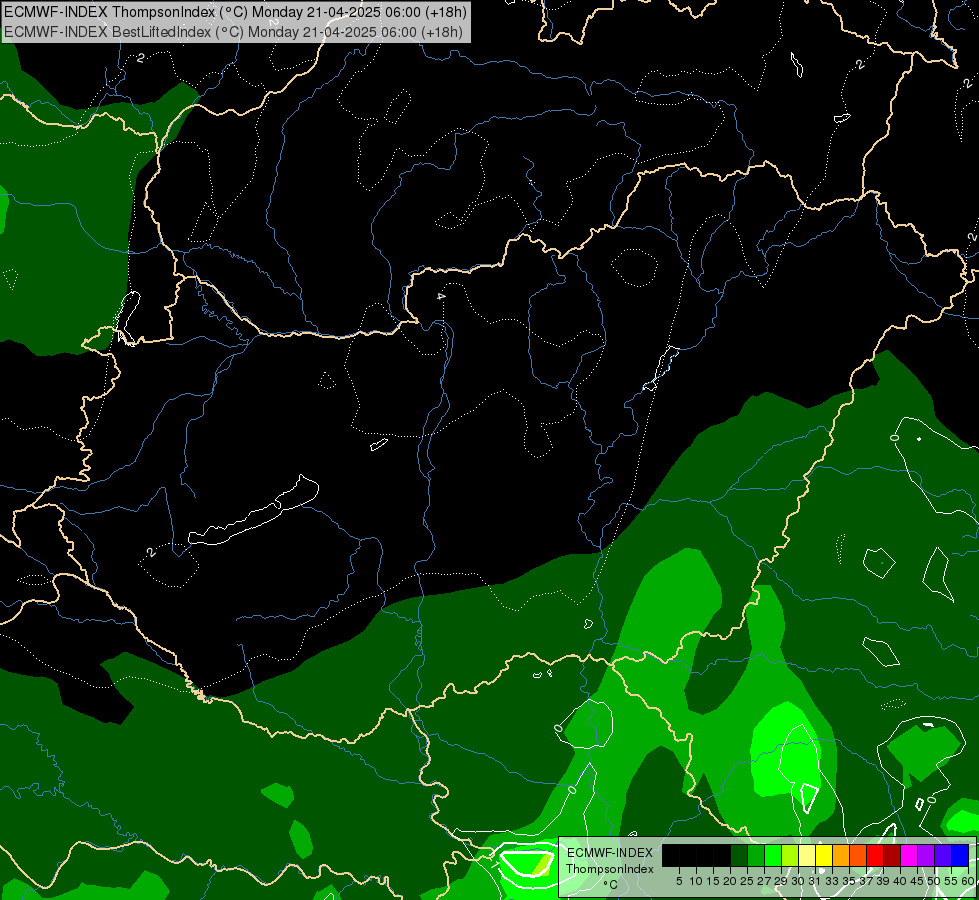This screenshot has width=979, height=900.
Task: Click the magenta 40–45 legend swatch
Action: tap(910, 855)
